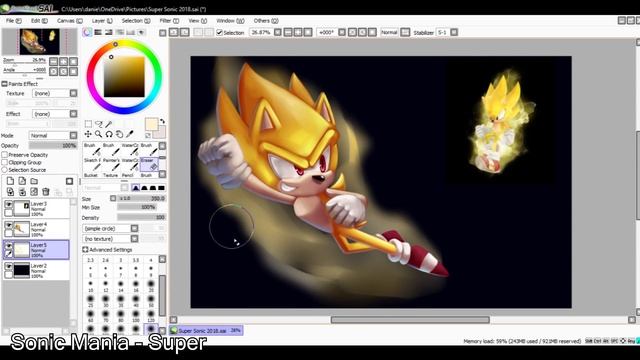Expand the Advanced Settings section
640x360 pixels.
[85, 250]
